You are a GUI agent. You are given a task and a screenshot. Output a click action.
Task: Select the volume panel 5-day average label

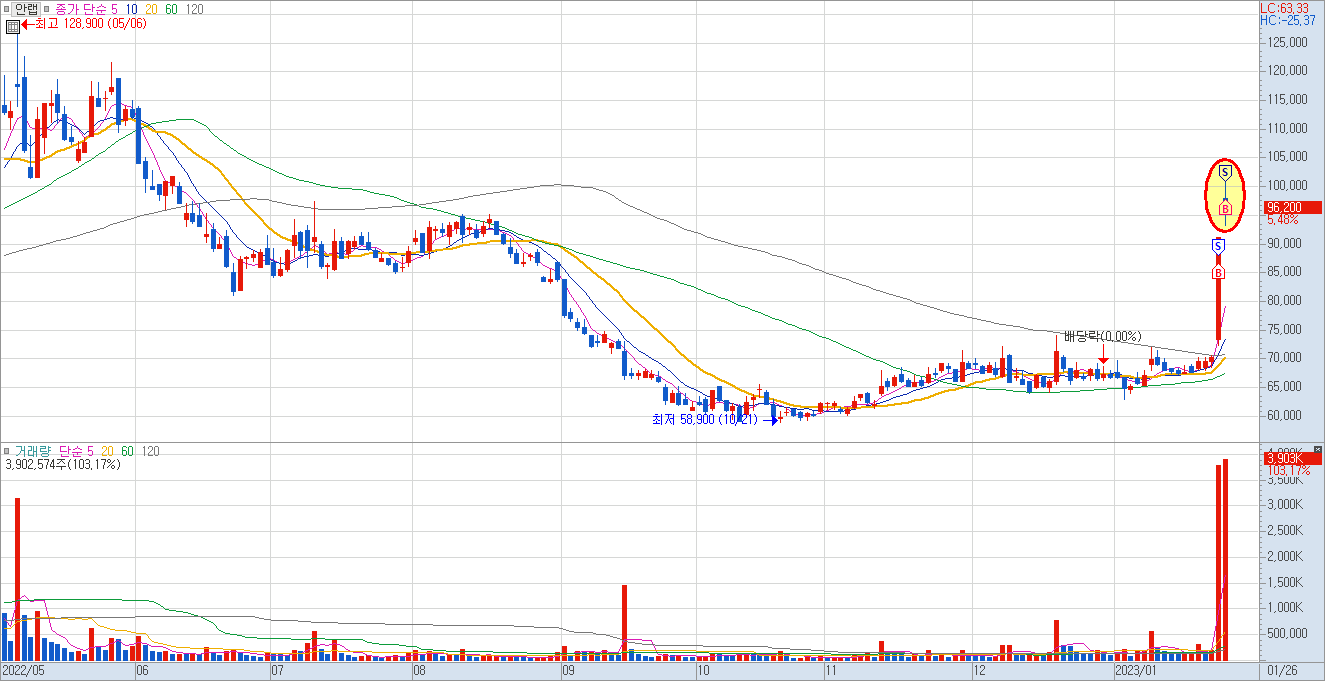(91, 451)
